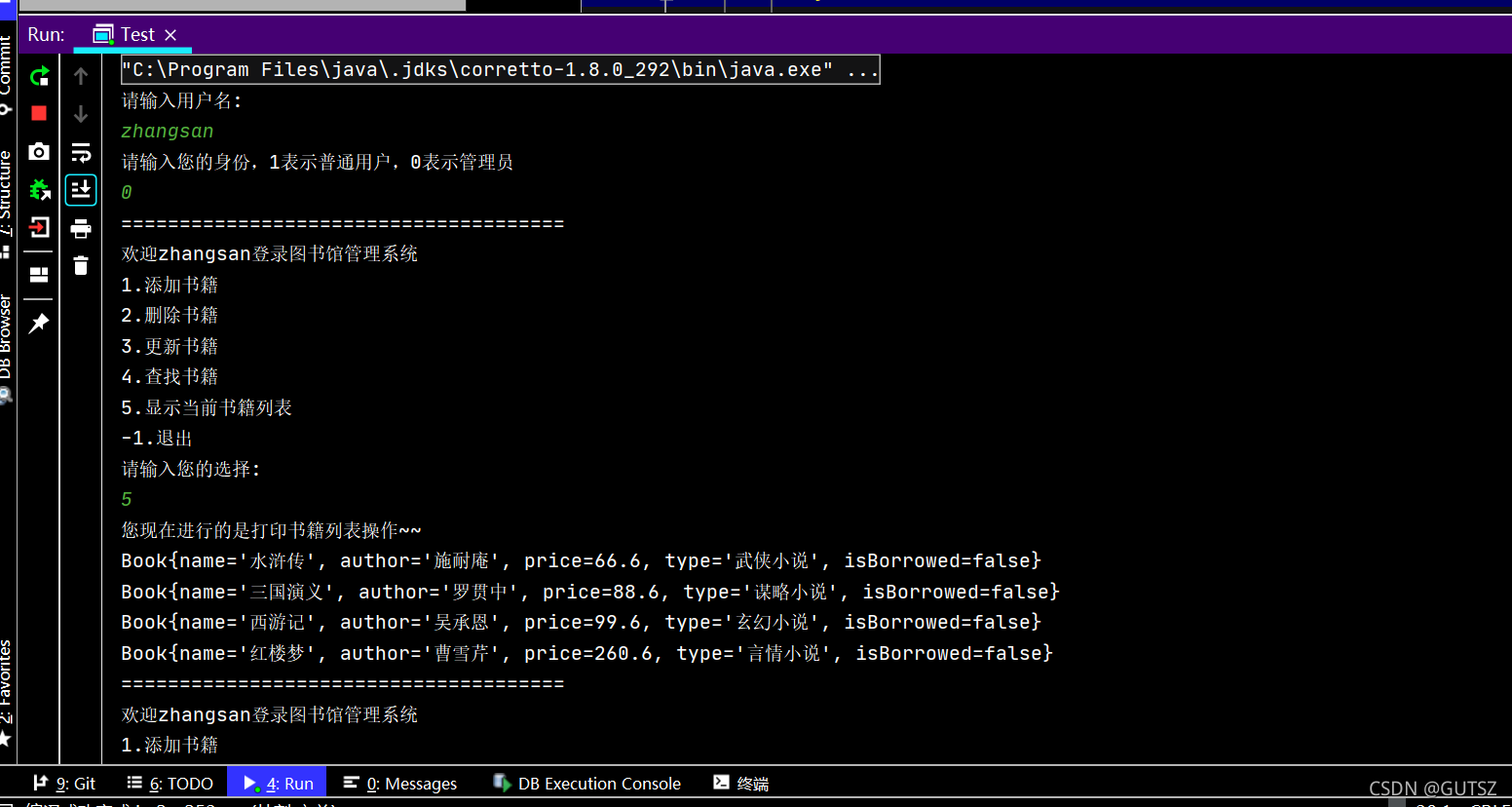Click the DB Execution Console icon
This screenshot has height=807, width=1512.
click(502, 783)
